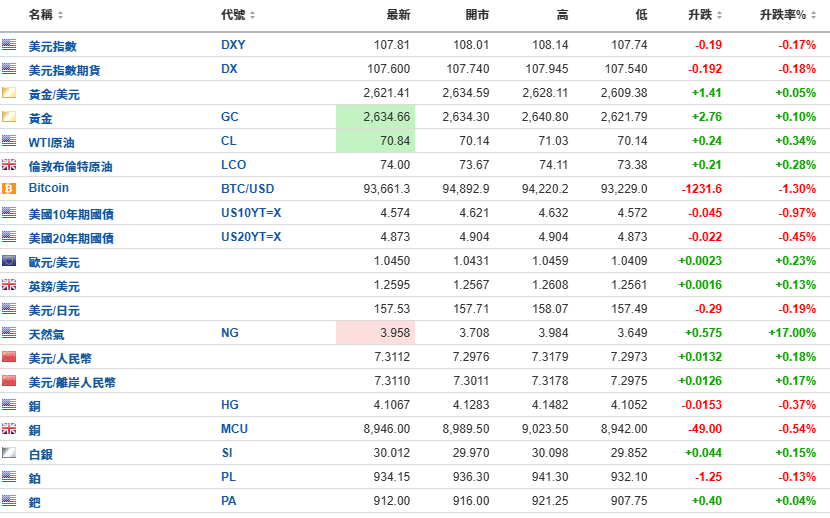Click the UK flag beside 倫敦布倫特原油
This screenshot has height=518, width=830.
pos(9,165)
